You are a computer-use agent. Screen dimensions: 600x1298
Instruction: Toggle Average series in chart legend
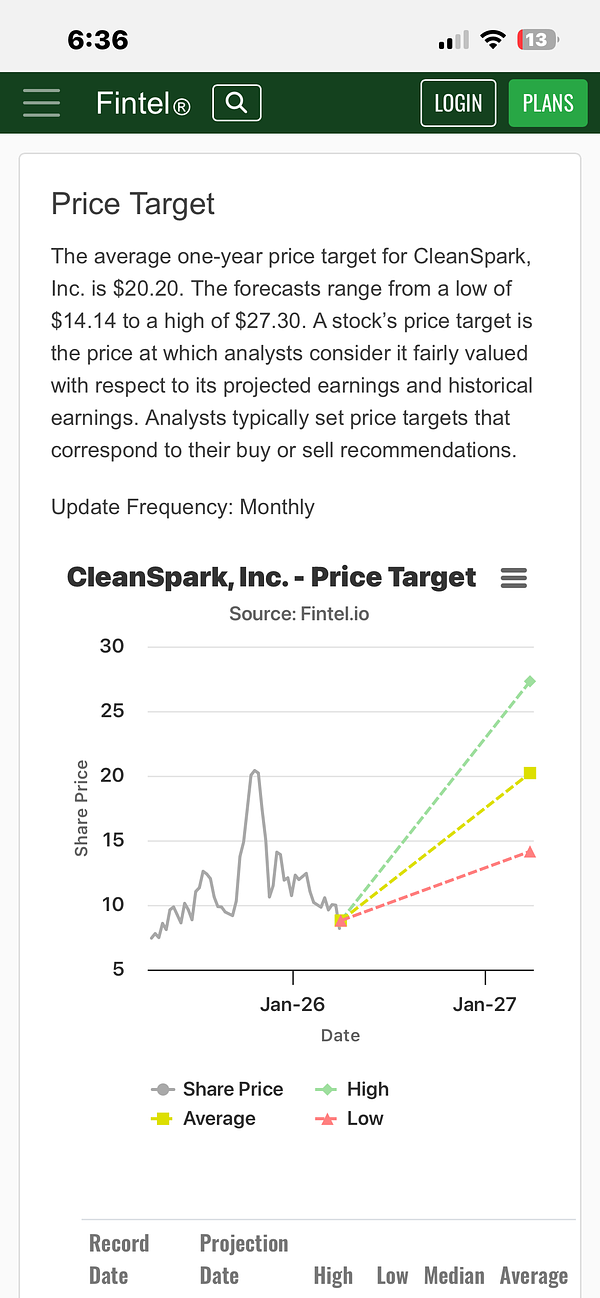pos(205,1118)
